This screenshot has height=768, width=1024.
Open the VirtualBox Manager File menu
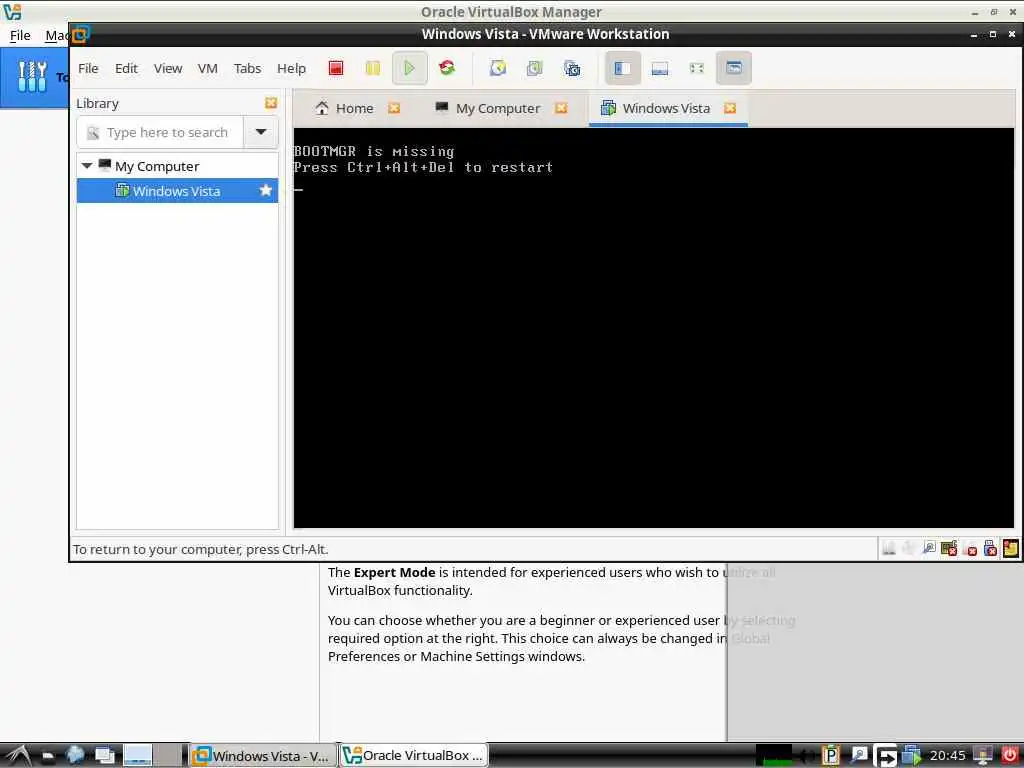tap(20, 35)
